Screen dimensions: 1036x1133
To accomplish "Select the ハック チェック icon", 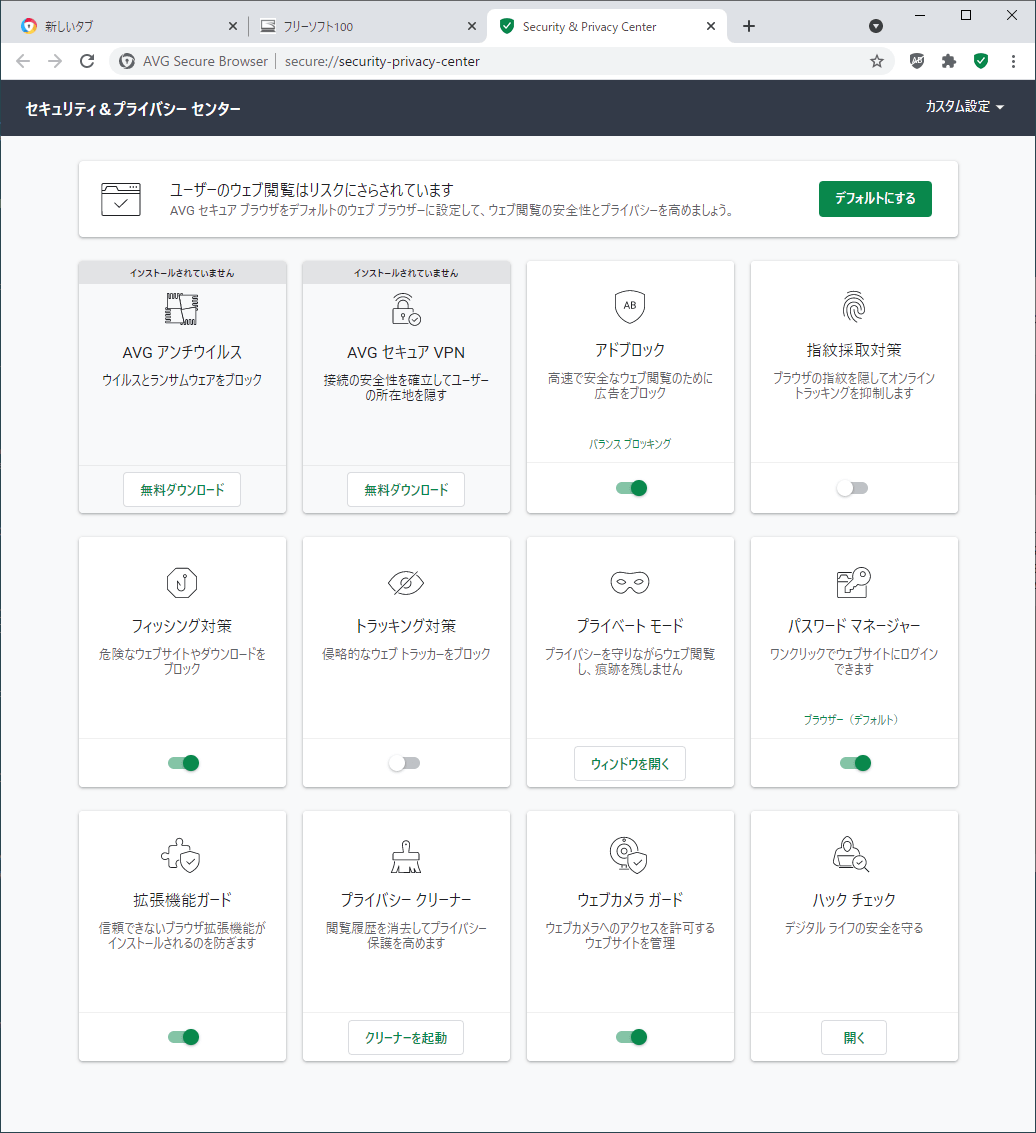I will pos(853,856).
